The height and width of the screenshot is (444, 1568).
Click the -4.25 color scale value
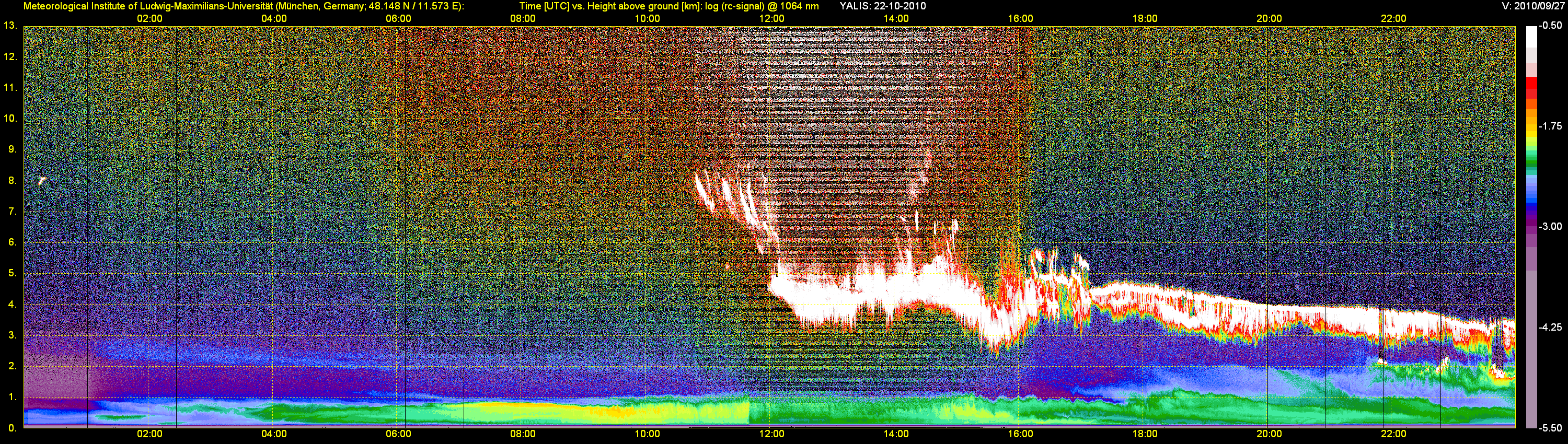pos(1550,327)
